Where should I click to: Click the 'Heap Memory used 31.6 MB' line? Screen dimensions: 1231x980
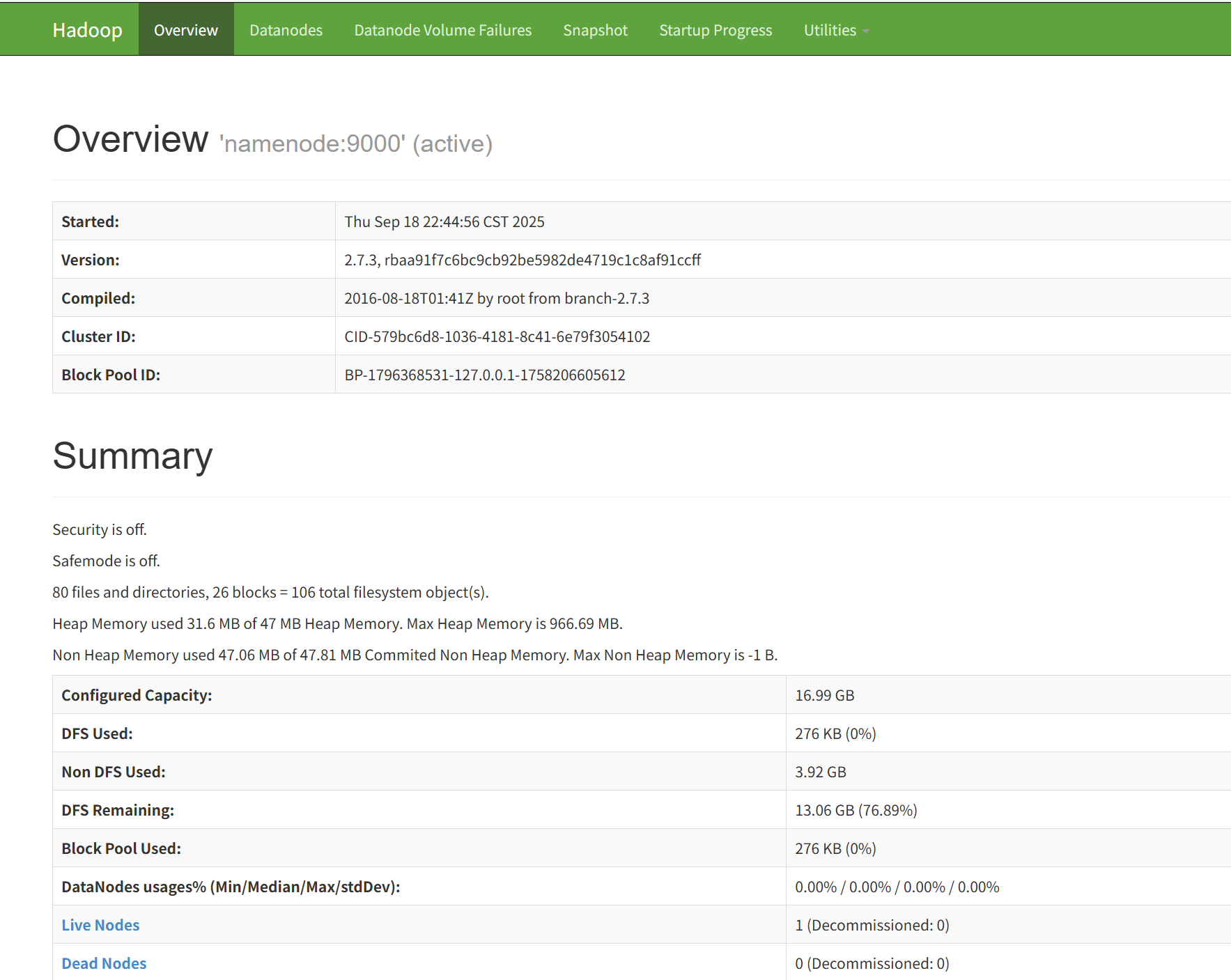[338, 623]
